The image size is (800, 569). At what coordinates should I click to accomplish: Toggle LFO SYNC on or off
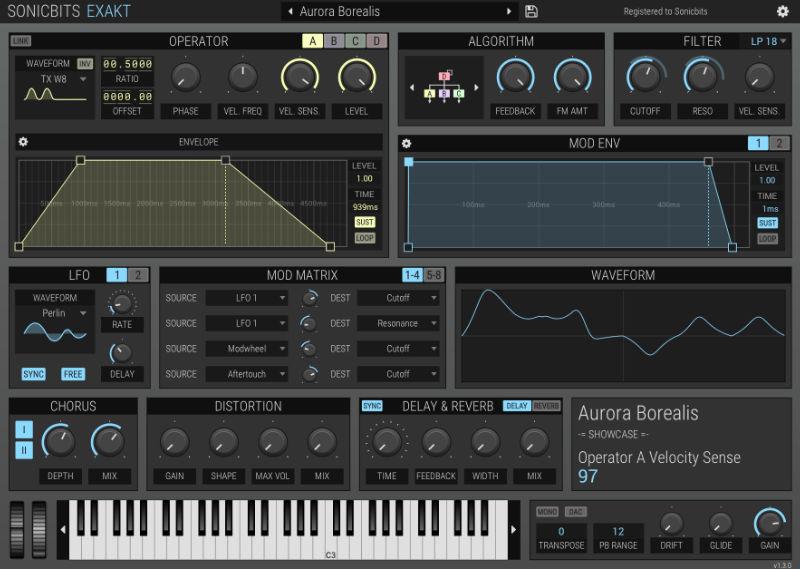[x=34, y=374]
